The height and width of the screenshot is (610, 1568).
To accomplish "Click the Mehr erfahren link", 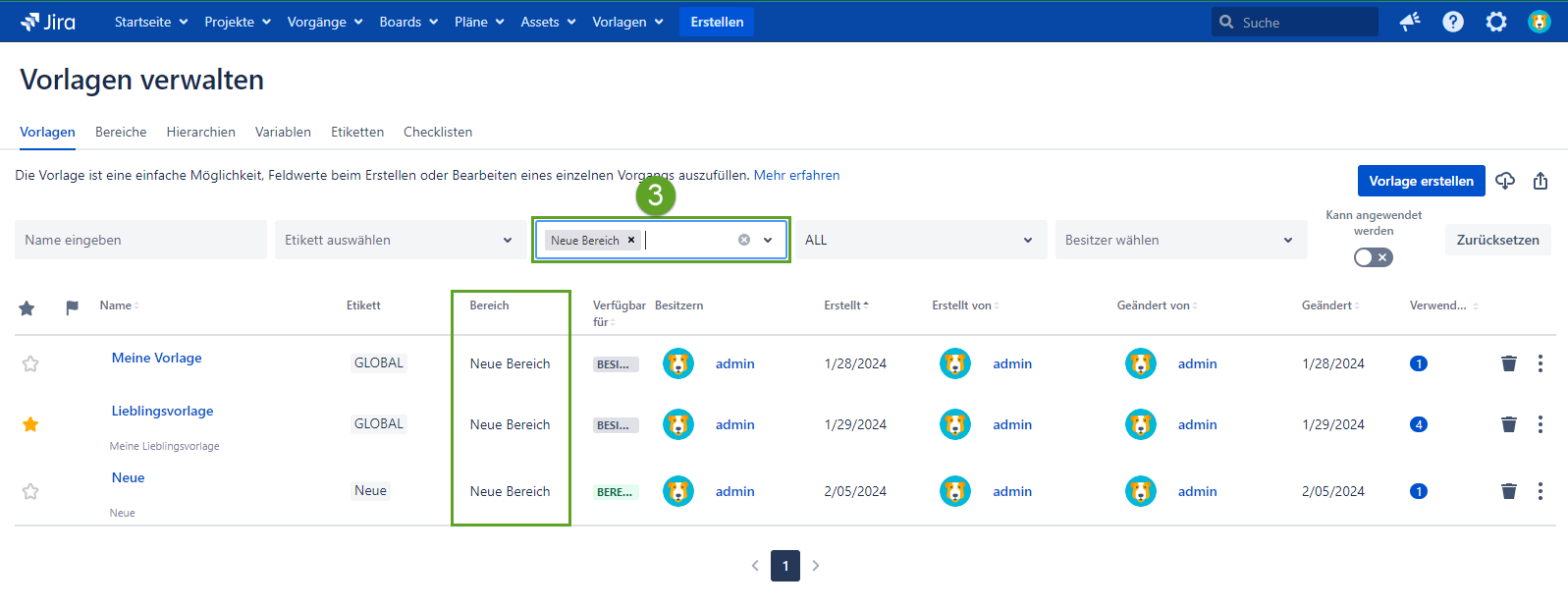I will click(796, 175).
